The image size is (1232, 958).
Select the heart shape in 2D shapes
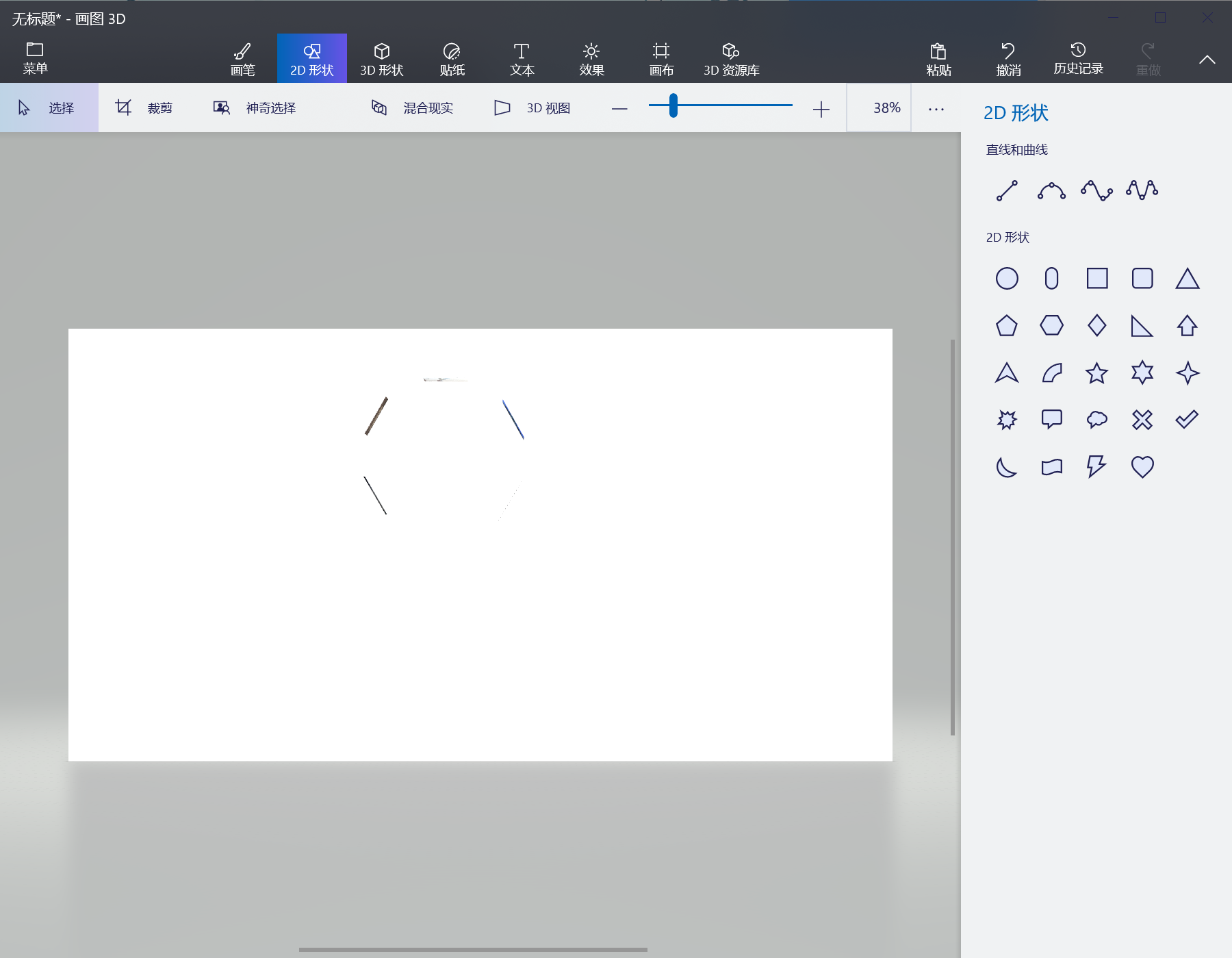click(1142, 467)
